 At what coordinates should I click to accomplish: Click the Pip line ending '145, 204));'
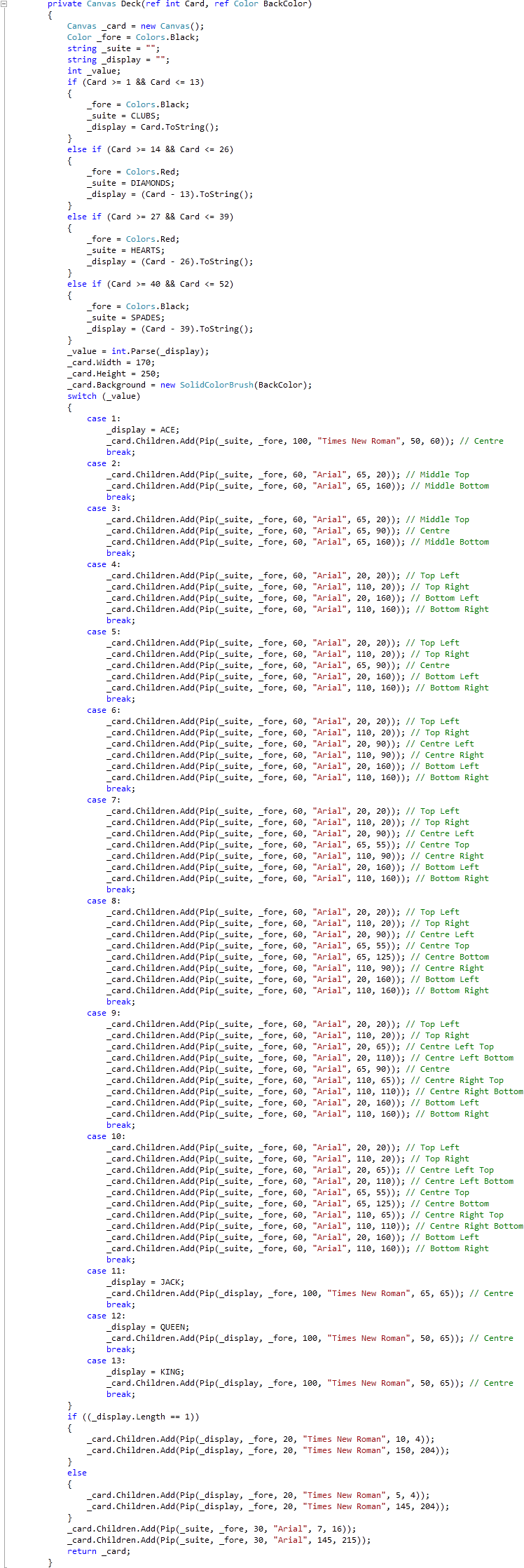(x=268, y=1506)
